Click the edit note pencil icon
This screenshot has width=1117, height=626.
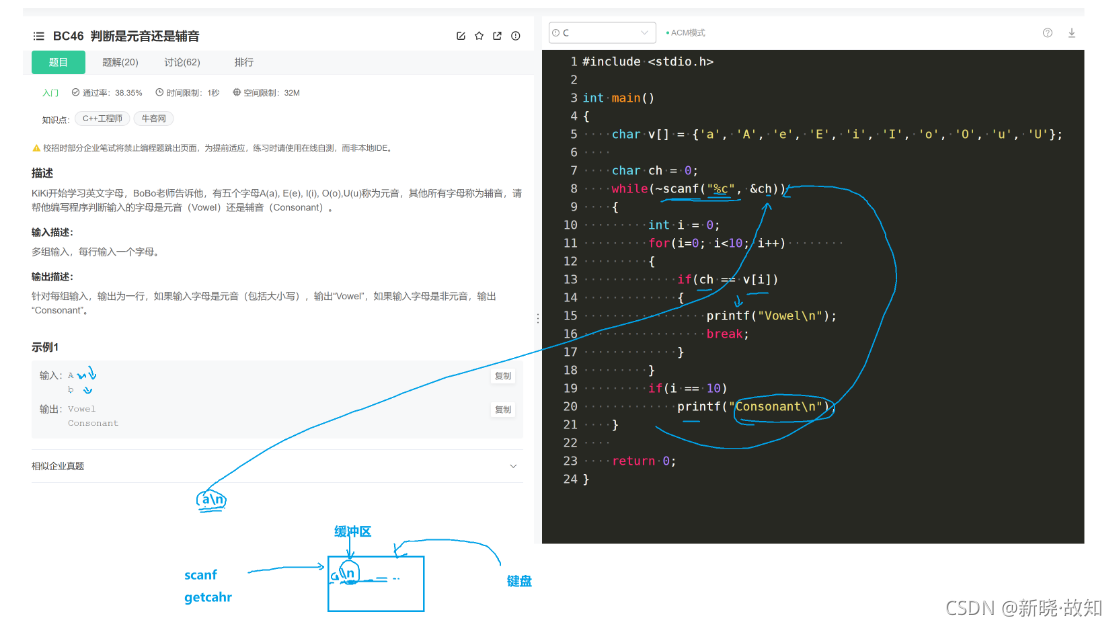point(461,36)
